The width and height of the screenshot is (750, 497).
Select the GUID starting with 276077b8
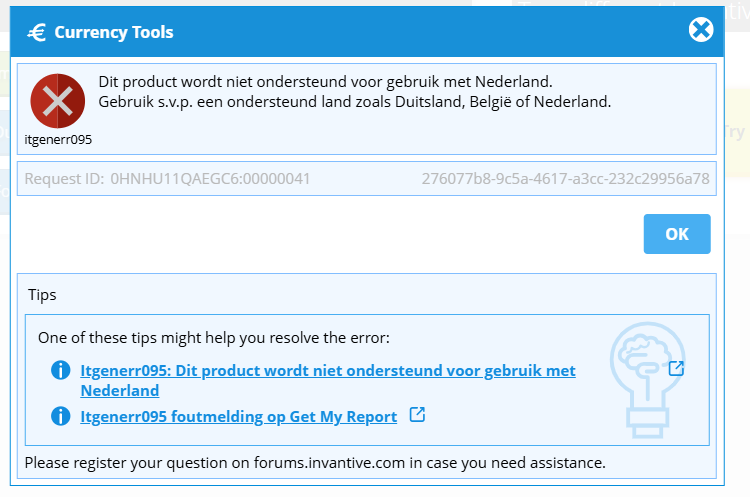click(565, 179)
